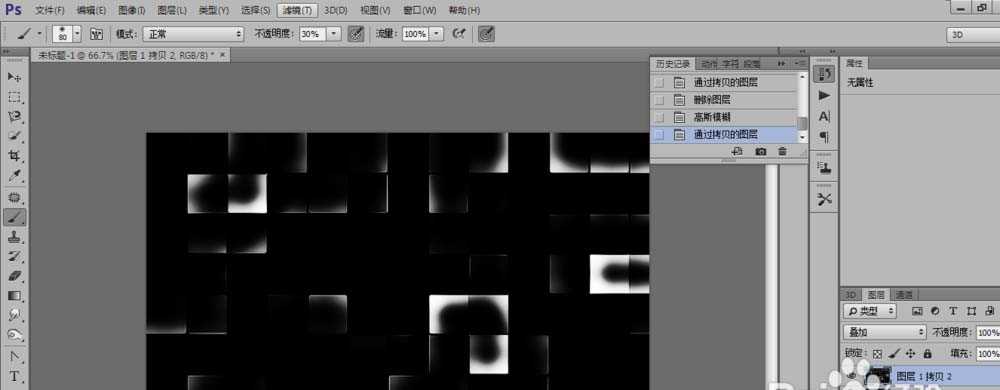Switch to the 通道 tab
This screenshot has height=390, width=1000.
tap(904, 295)
